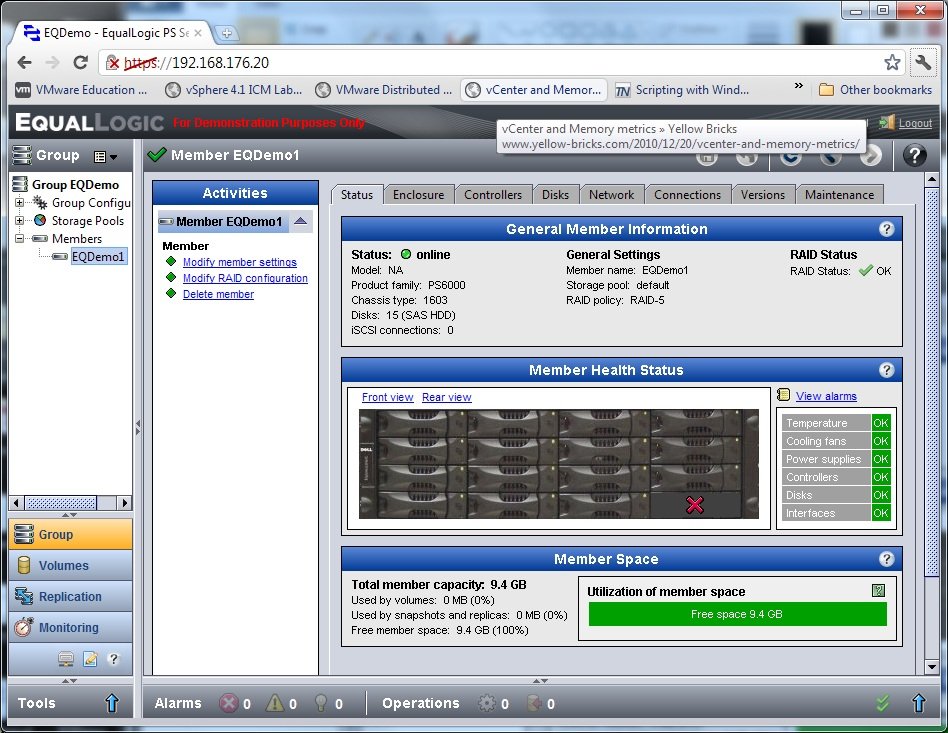Open a new browser tab
Screen dimensions: 948x733
(x=227, y=33)
